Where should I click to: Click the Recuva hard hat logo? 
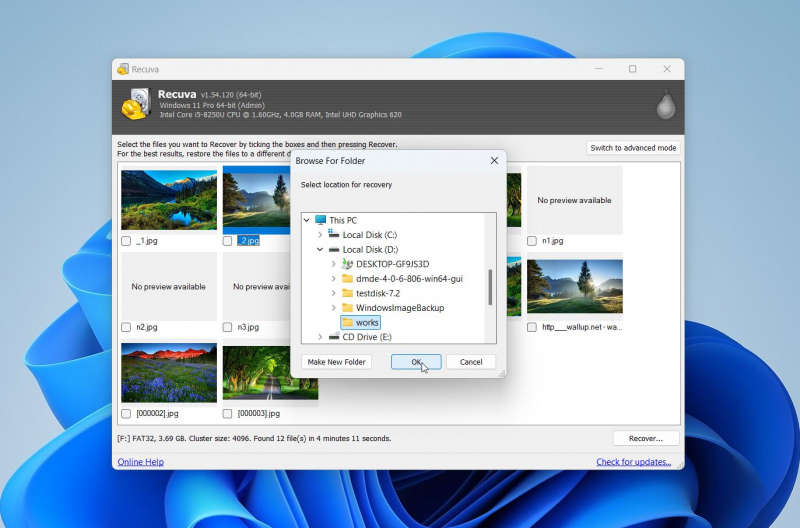click(x=136, y=104)
